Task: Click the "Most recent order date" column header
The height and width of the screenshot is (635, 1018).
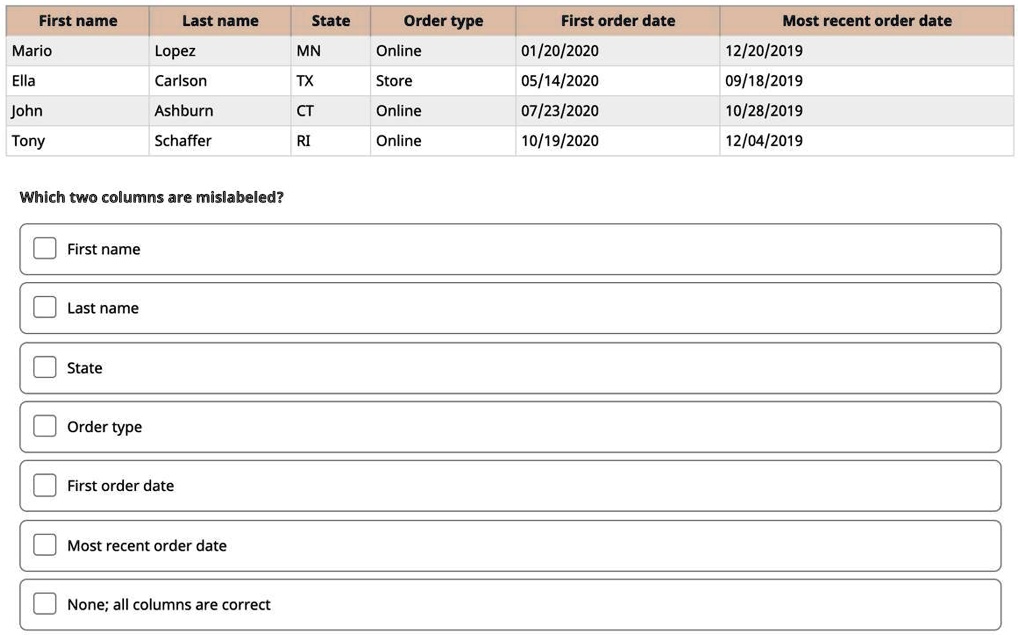Action: pyautogui.click(x=866, y=21)
